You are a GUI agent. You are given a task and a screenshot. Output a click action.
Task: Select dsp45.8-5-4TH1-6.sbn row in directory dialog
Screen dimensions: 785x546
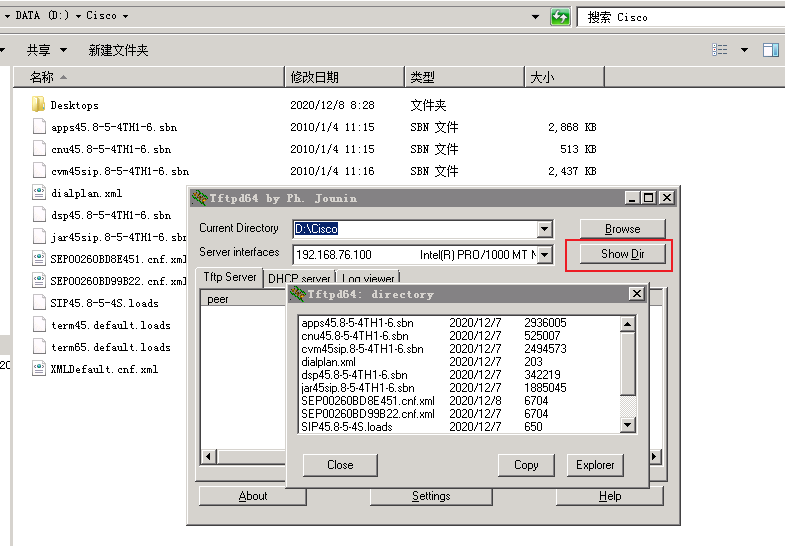459,375
